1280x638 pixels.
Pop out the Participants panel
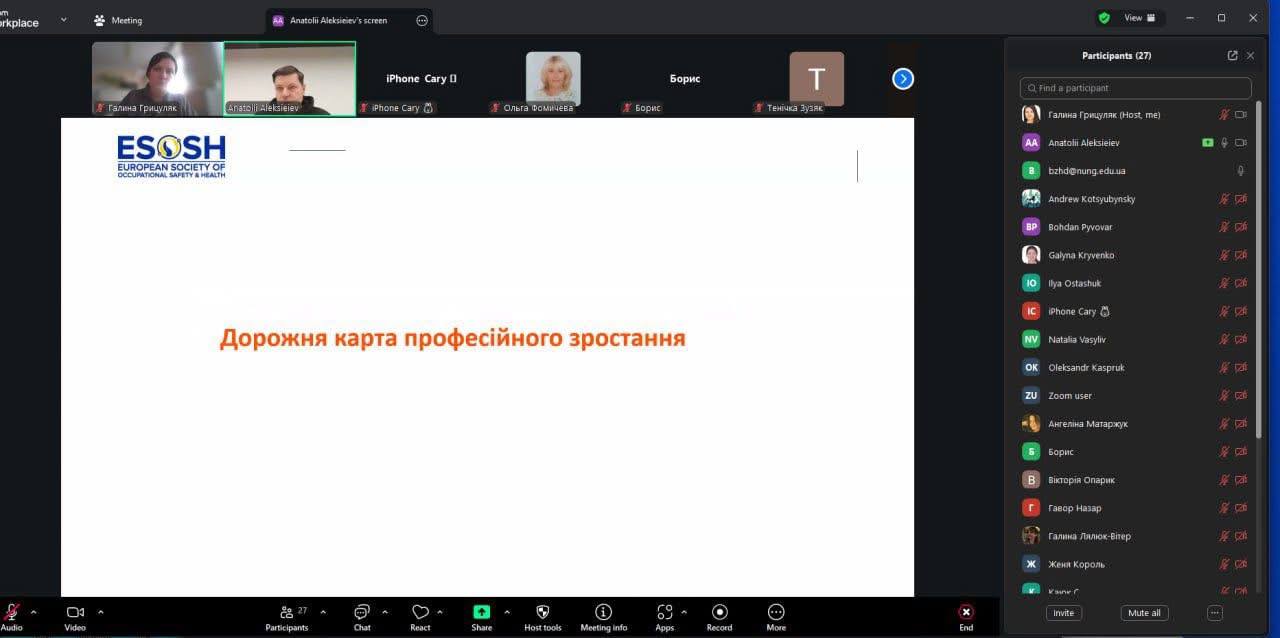pos(1232,56)
